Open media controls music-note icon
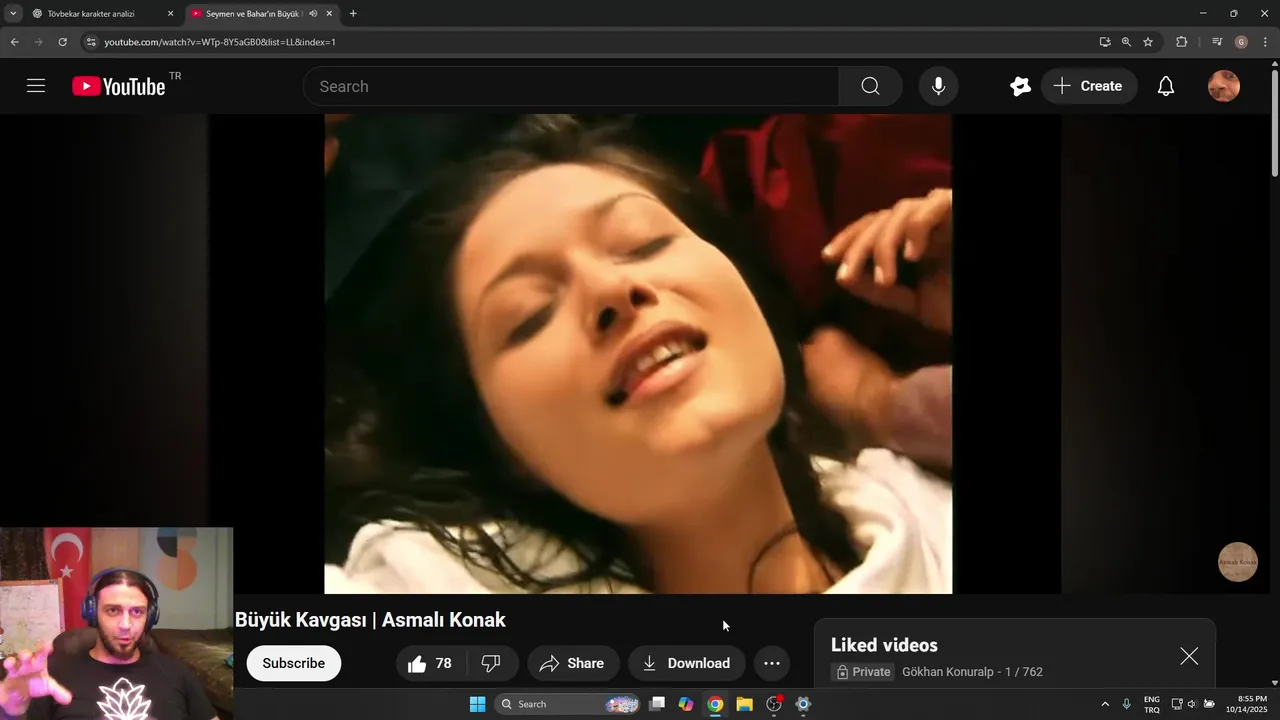1280x720 pixels. tap(1217, 42)
